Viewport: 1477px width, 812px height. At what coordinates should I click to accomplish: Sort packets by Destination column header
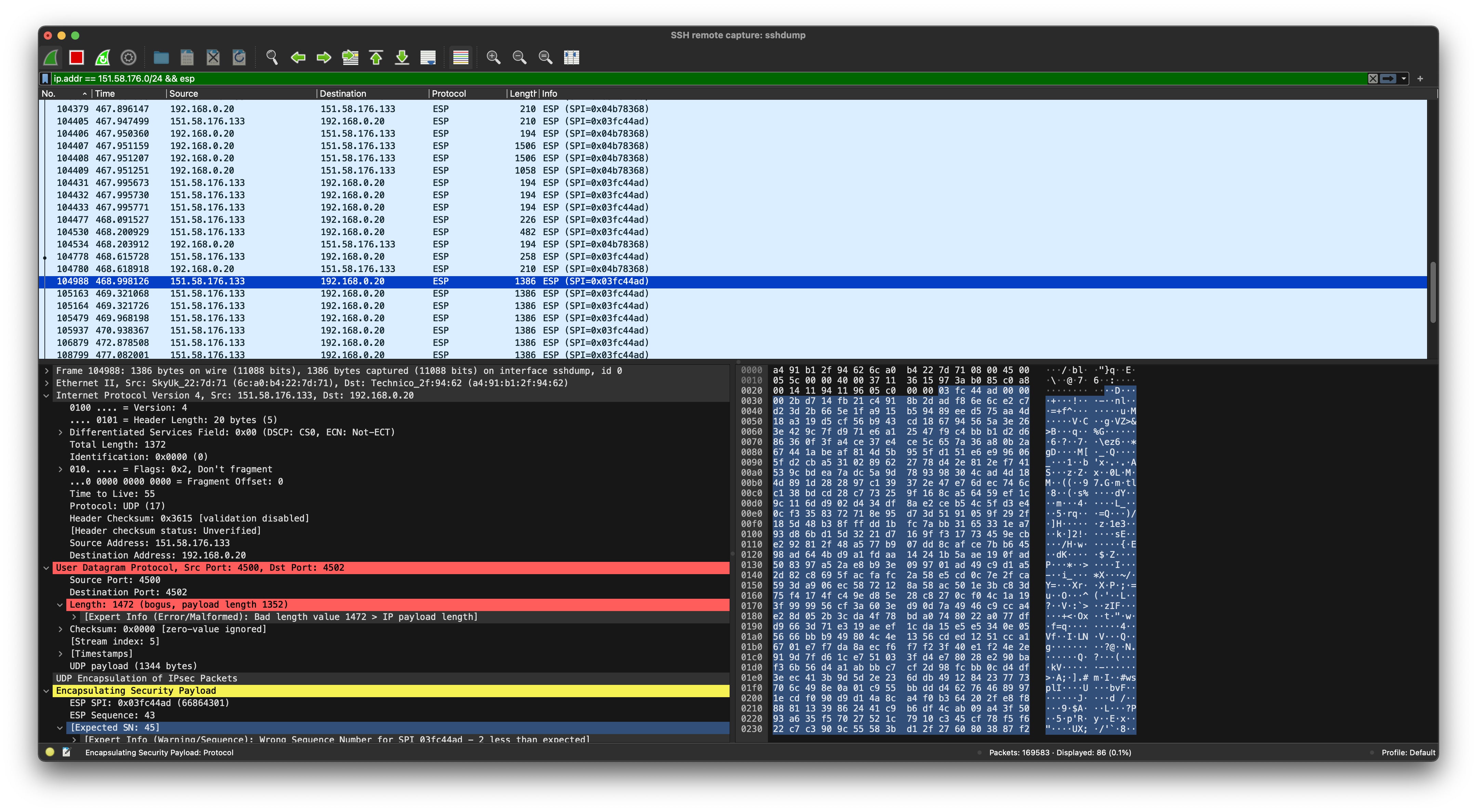[x=342, y=93]
